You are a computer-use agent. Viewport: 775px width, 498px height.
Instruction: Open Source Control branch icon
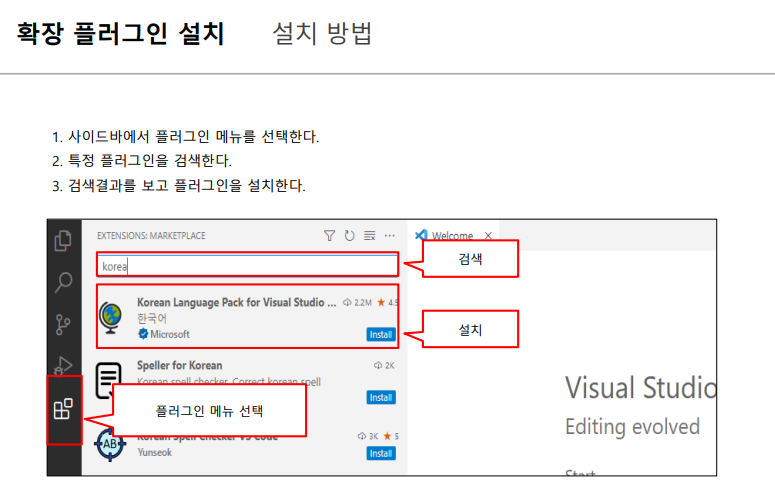tap(63, 325)
